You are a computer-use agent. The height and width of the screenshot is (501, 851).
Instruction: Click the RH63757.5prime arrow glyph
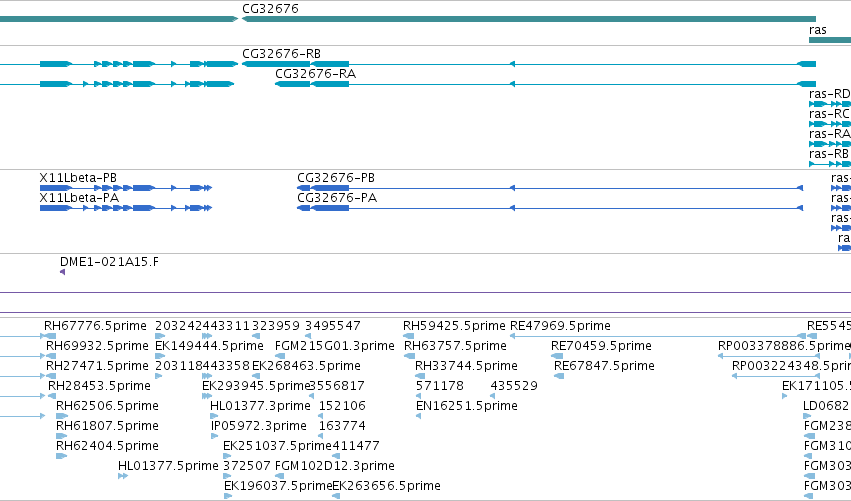pos(409,356)
